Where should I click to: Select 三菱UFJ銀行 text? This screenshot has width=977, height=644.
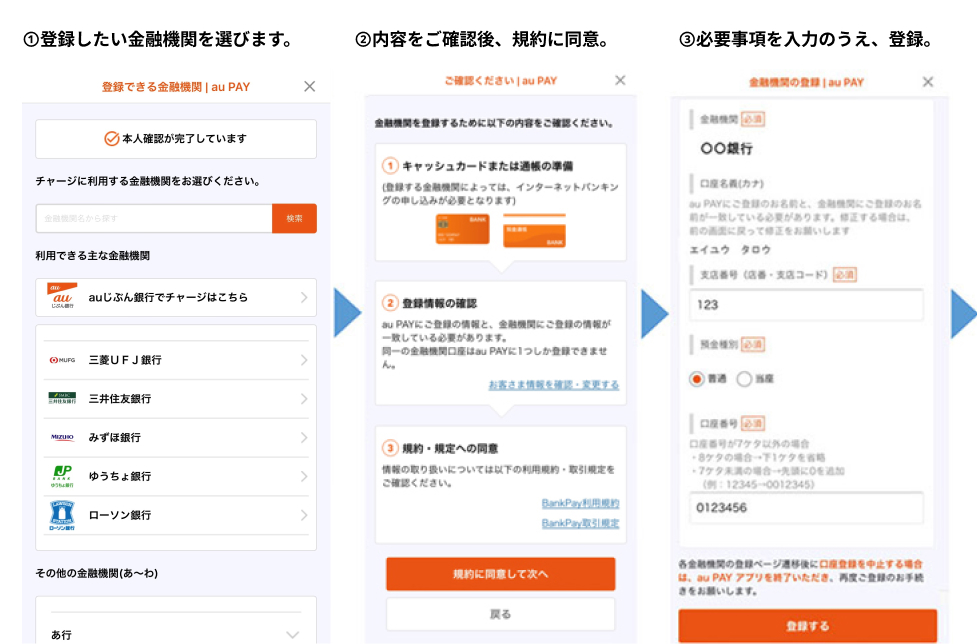tap(125, 360)
